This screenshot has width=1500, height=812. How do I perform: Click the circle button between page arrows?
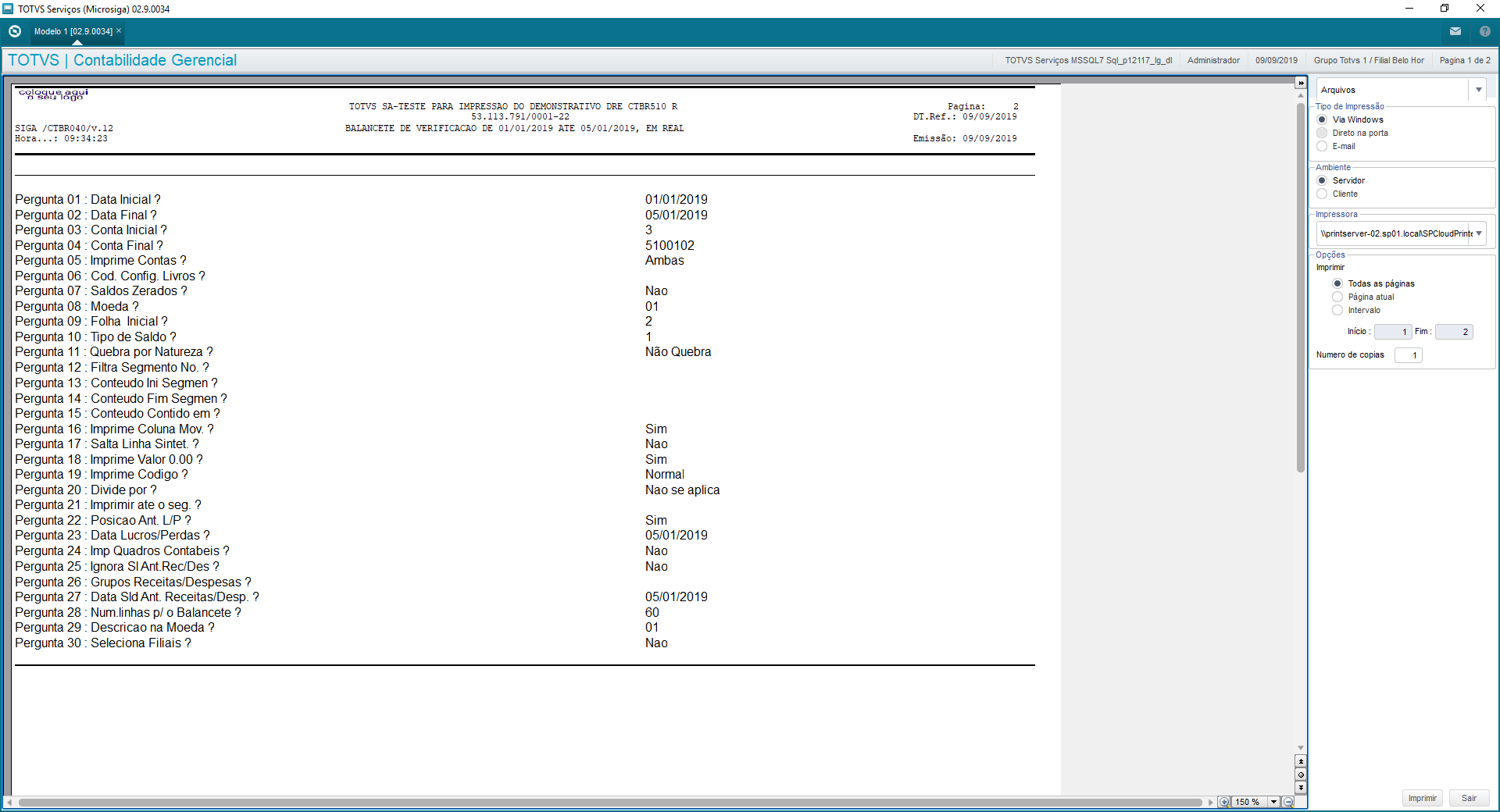[1301, 775]
